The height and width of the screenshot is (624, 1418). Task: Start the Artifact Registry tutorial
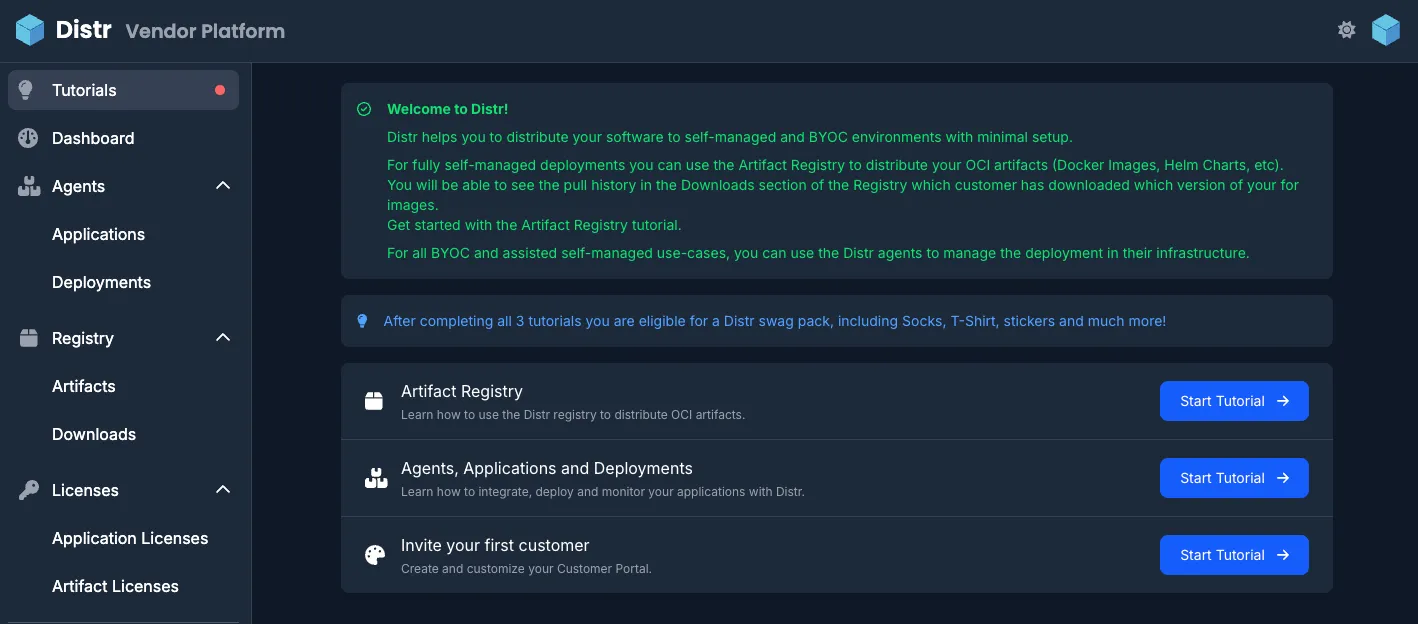pos(1234,400)
